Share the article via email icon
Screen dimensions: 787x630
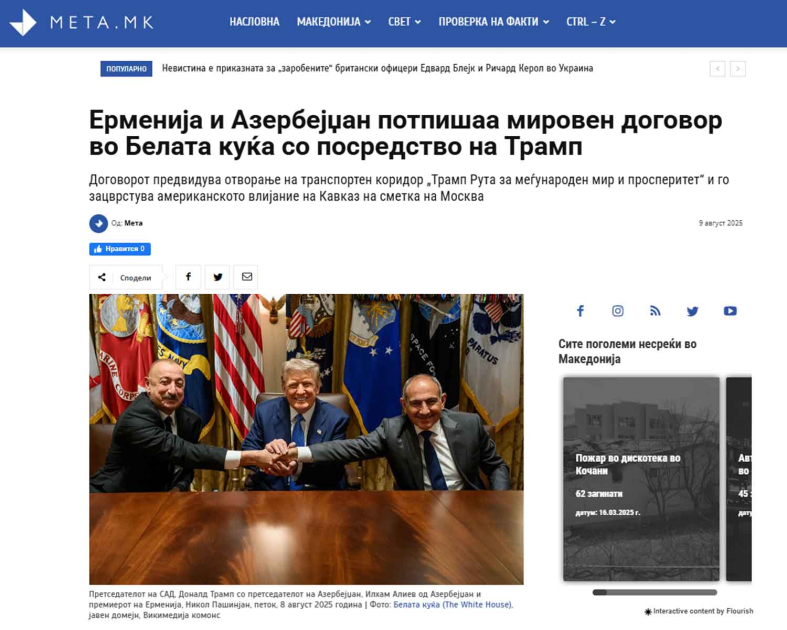coord(246,277)
